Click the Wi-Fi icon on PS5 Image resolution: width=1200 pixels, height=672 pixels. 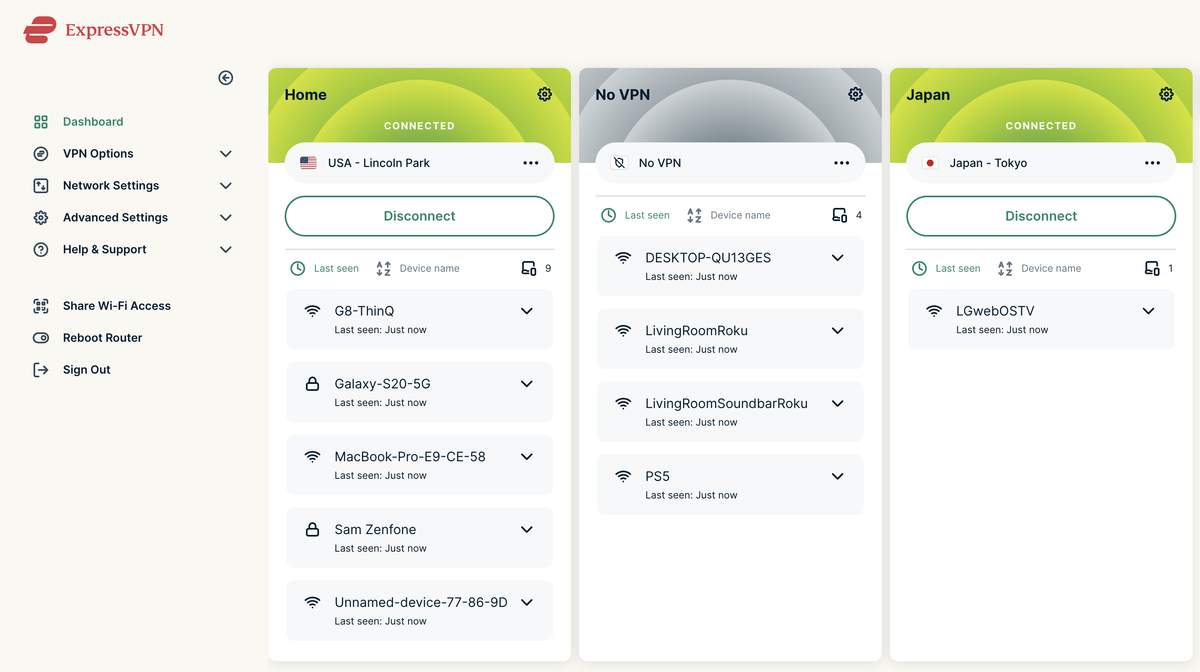[623, 477]
